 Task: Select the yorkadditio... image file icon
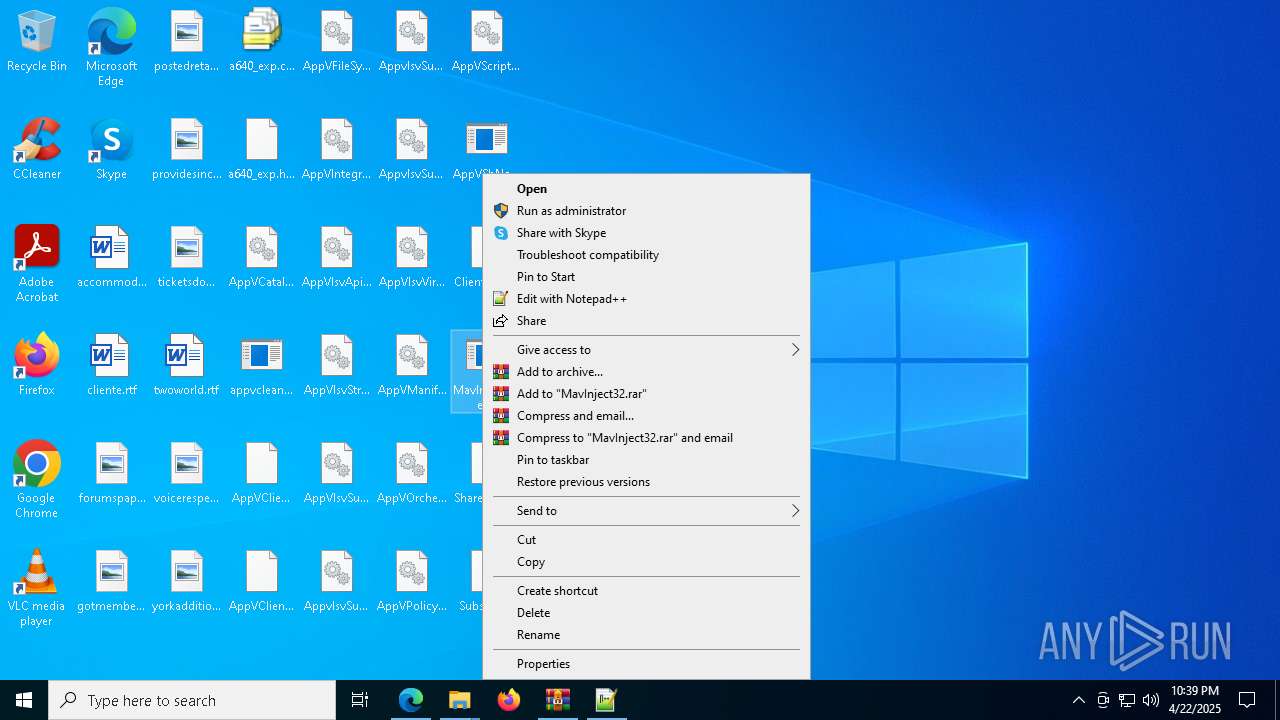pos(186,581)
